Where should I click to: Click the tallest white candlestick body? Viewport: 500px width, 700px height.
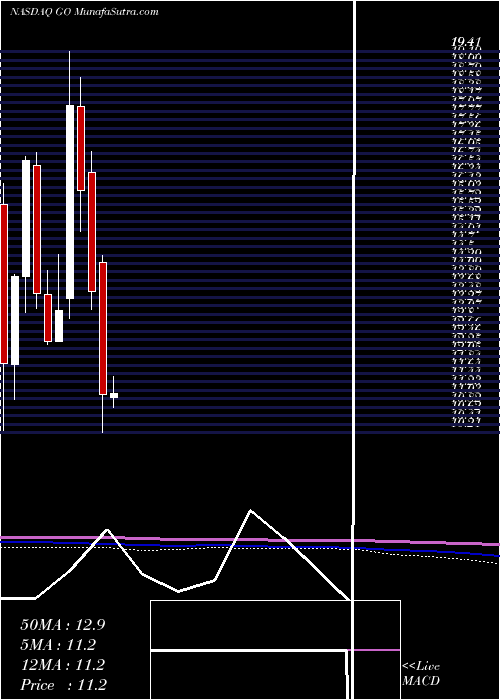pyautogui.click(x=70, y=202)
